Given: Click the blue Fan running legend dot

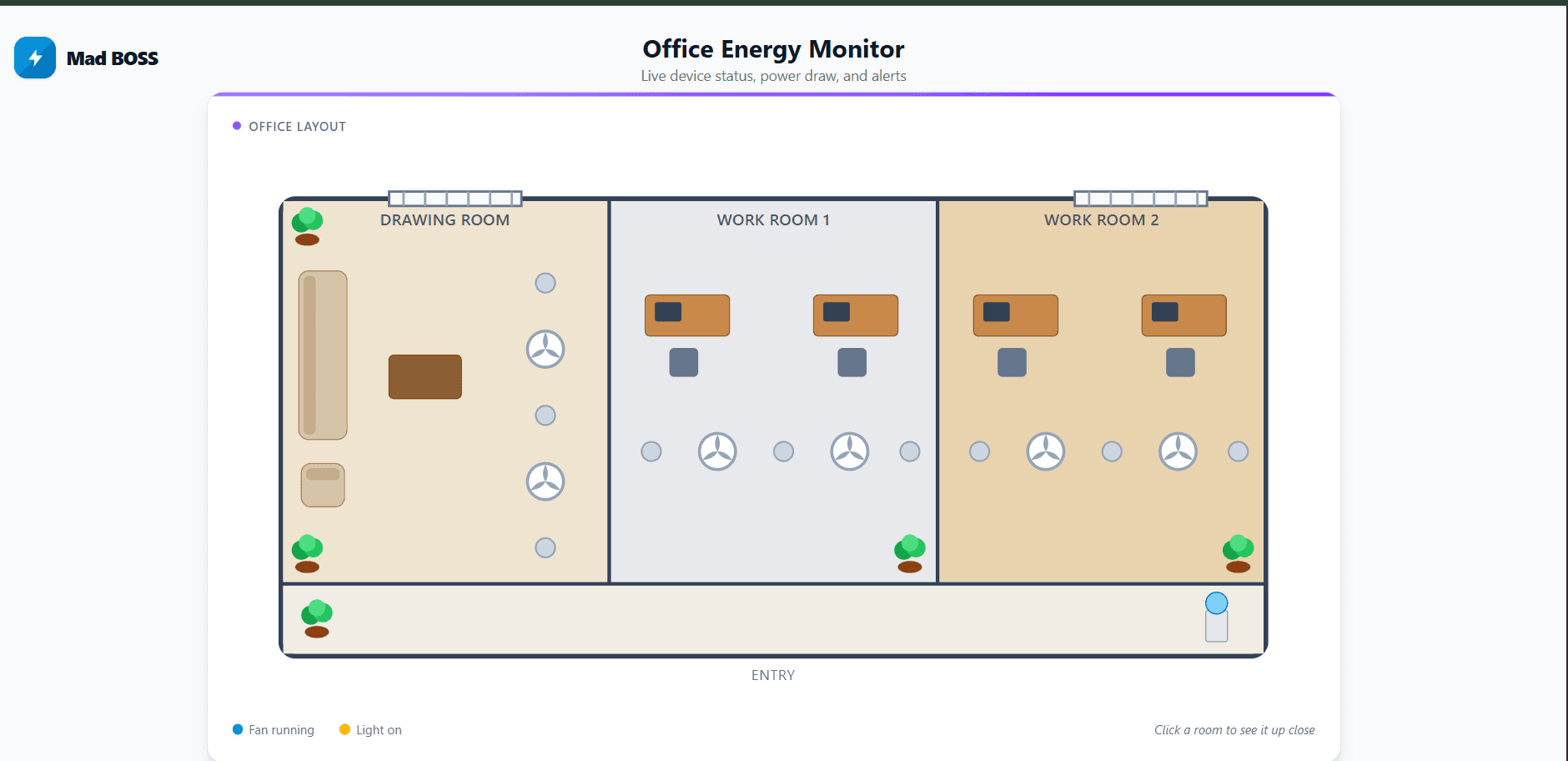Looking at the screenshot, I should [x=238, y=729].
